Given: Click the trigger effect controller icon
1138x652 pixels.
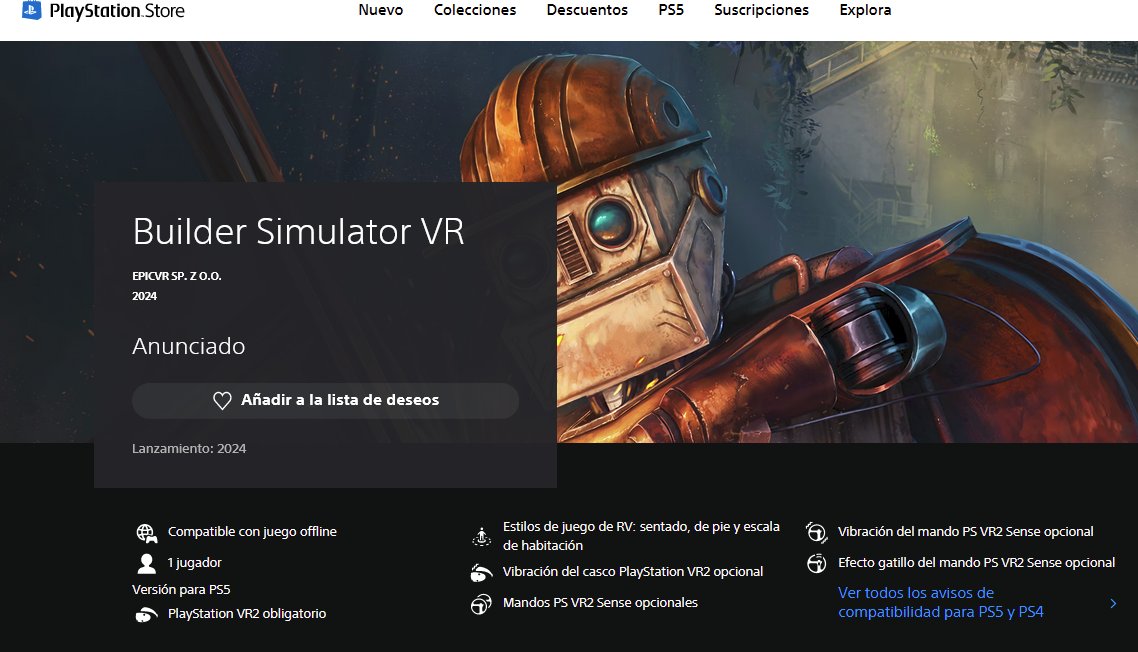Looking at the screenshot, I should 816,563.
